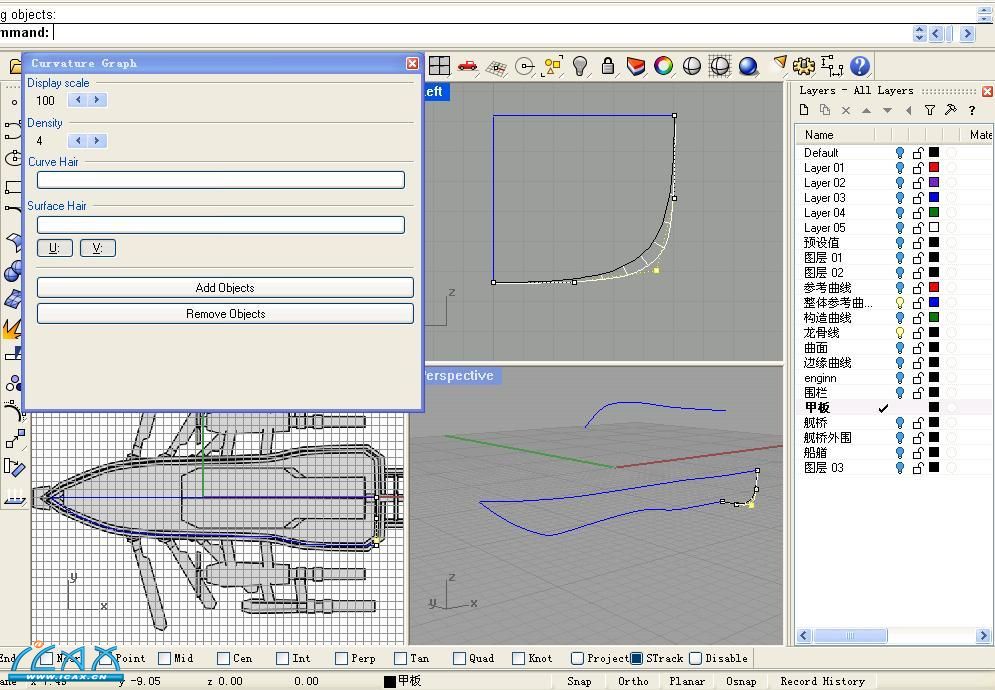Click the four-viewport layout icon
995x690 pixels.
pyautogui.click(x=439, y=66)
